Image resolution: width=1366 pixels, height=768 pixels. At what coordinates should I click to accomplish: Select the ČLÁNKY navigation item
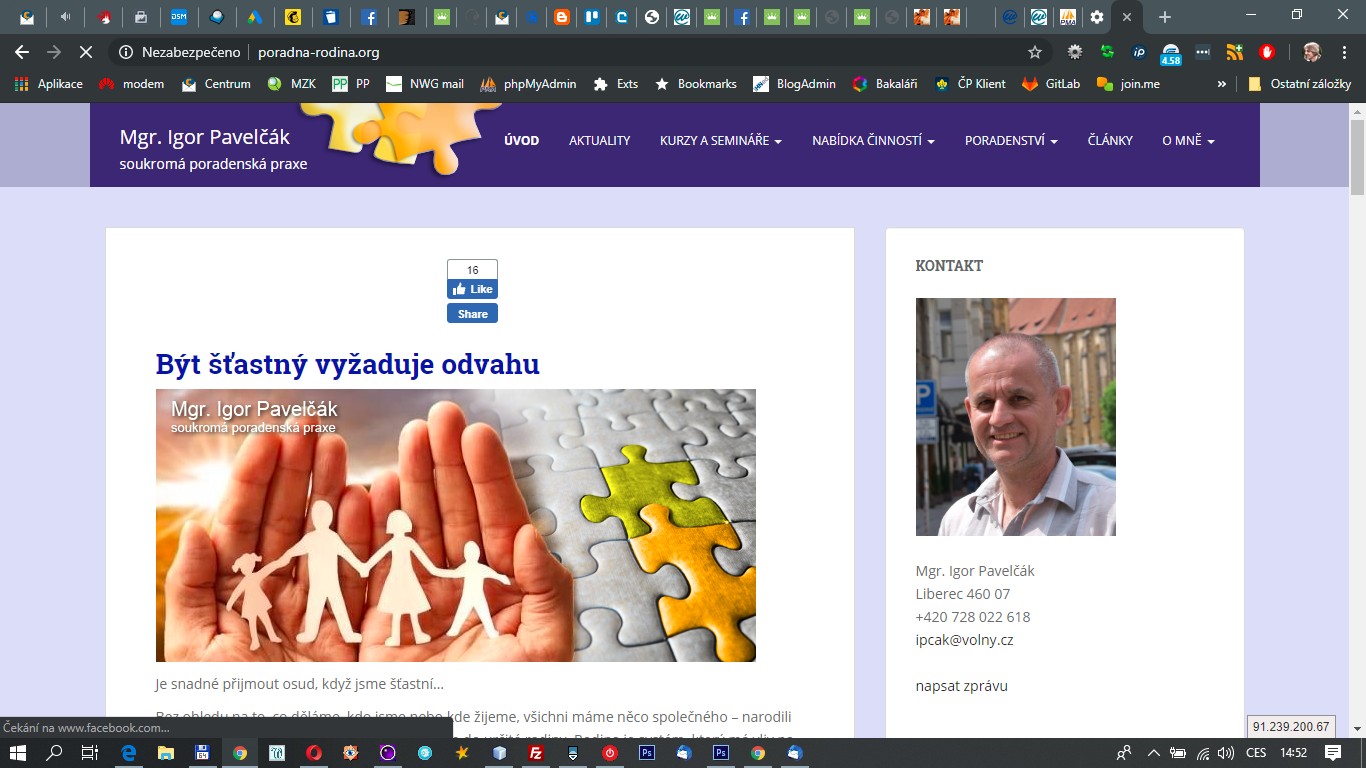coord(1109,141)
